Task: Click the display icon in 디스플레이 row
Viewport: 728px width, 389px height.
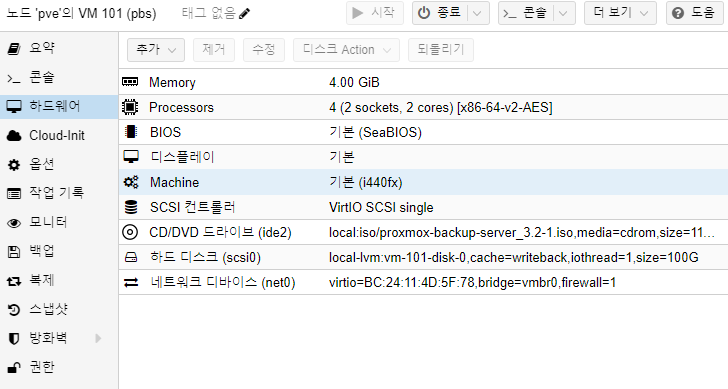Action: pos(130,157)
